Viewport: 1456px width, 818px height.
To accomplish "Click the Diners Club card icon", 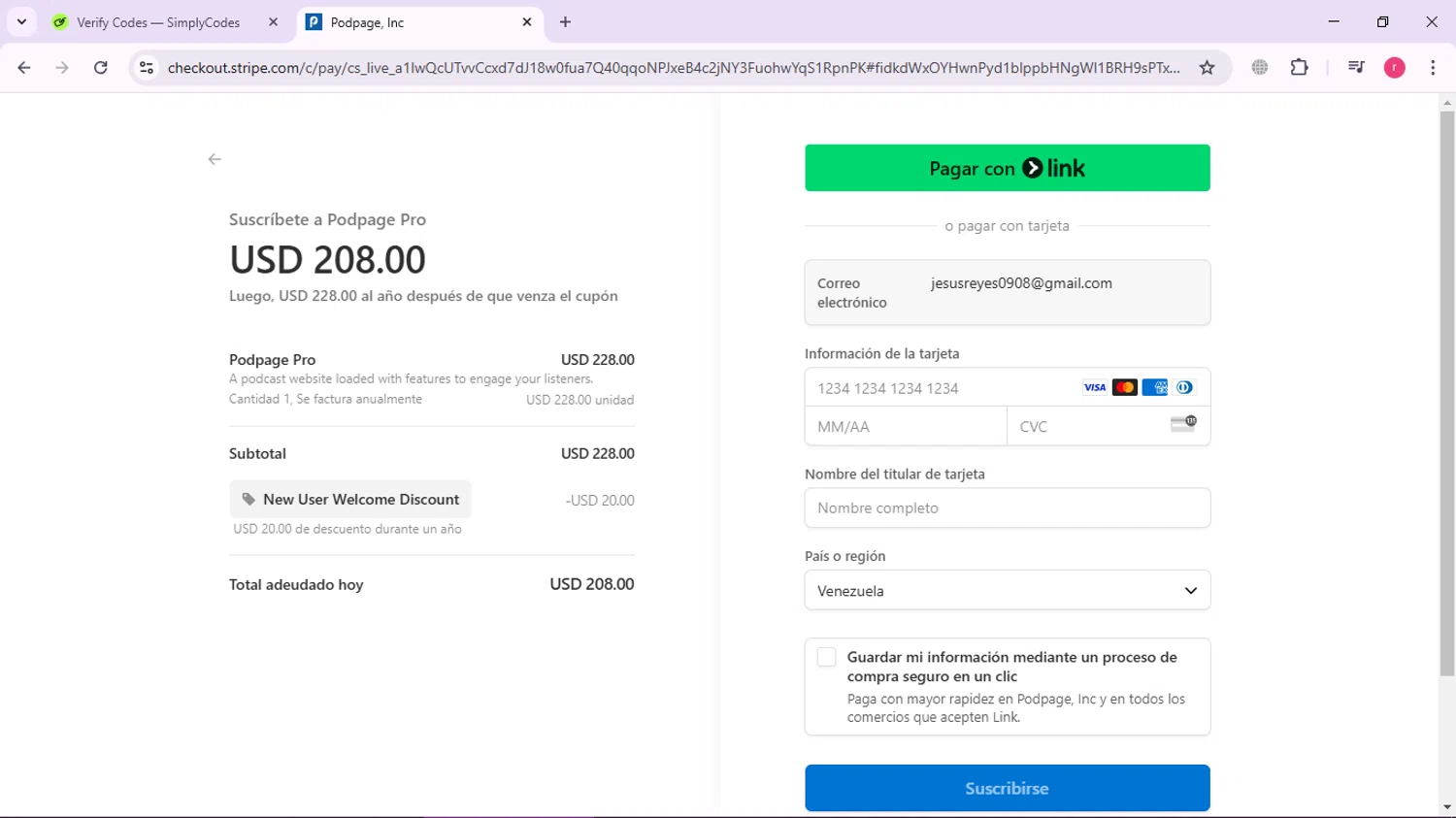I will point(1184,387).
